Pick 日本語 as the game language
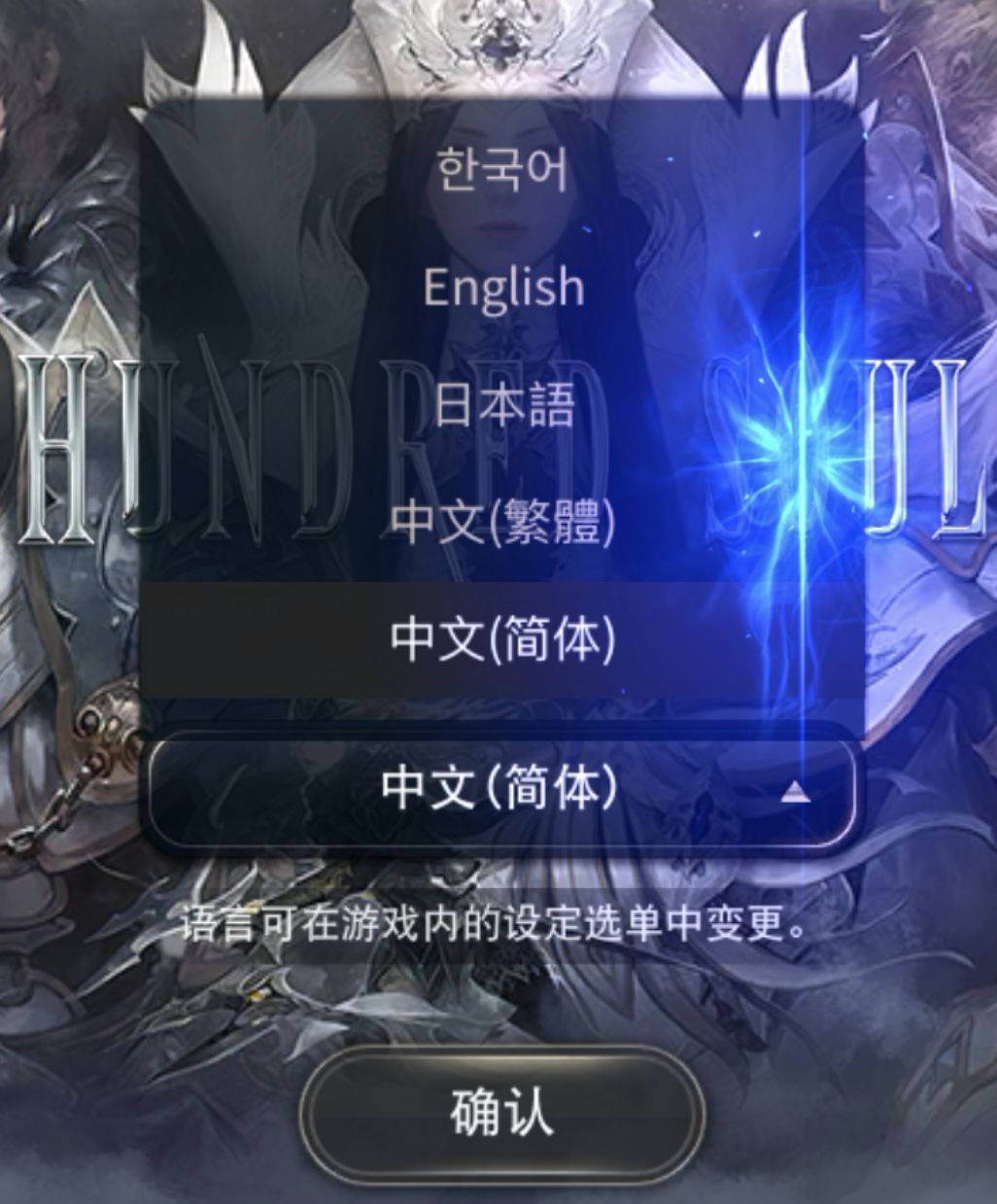997x1204 pixels. (502, 404)
